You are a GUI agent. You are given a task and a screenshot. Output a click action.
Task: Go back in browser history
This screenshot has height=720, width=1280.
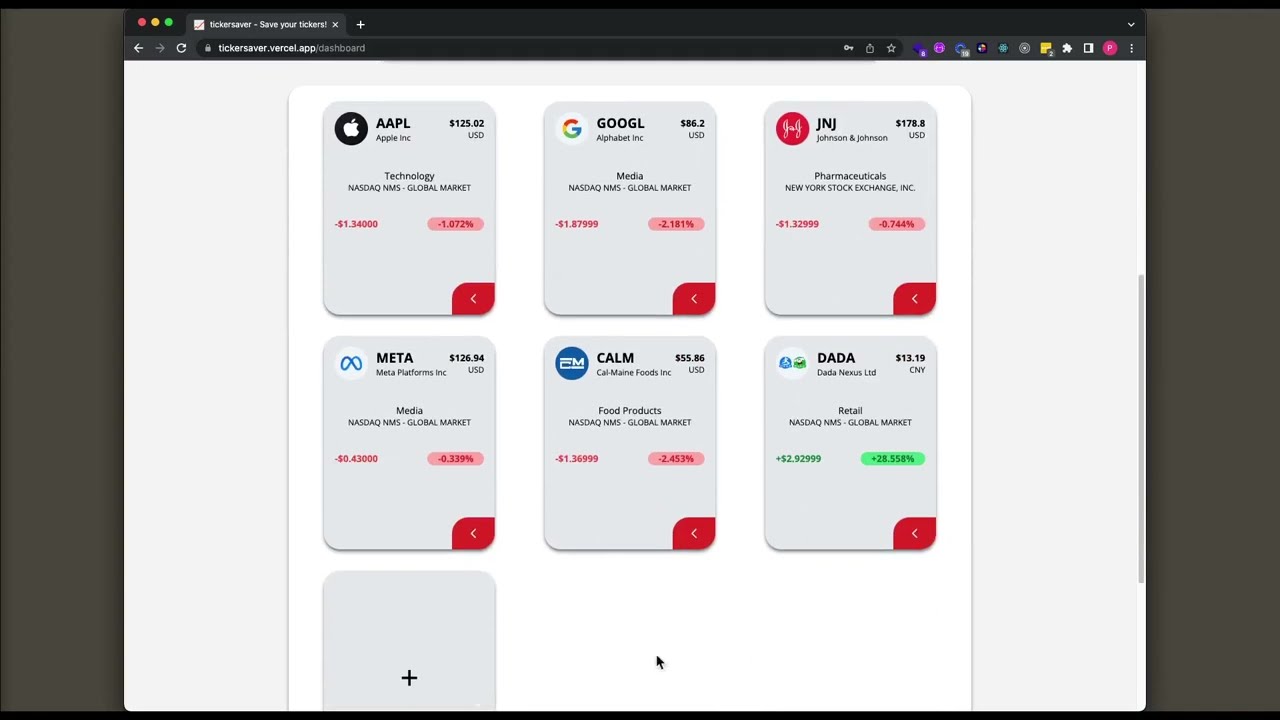click(138, 48)
